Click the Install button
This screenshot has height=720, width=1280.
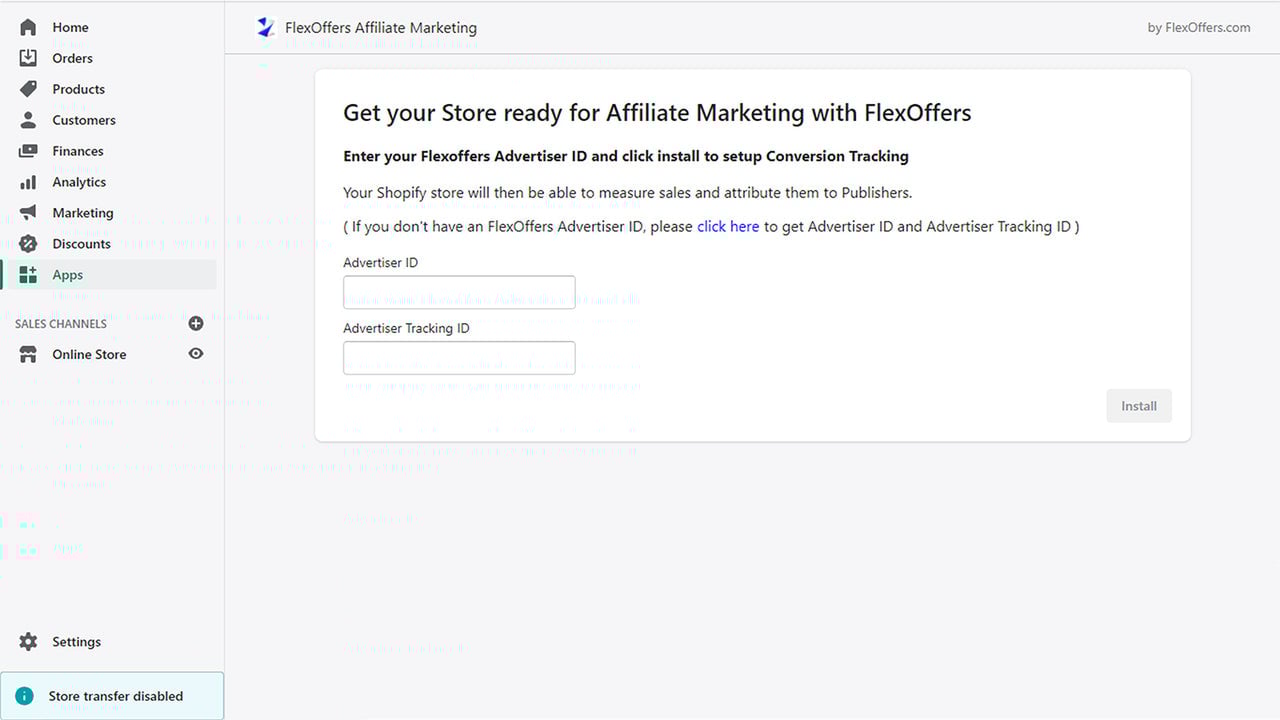[x=1139, y=406]
